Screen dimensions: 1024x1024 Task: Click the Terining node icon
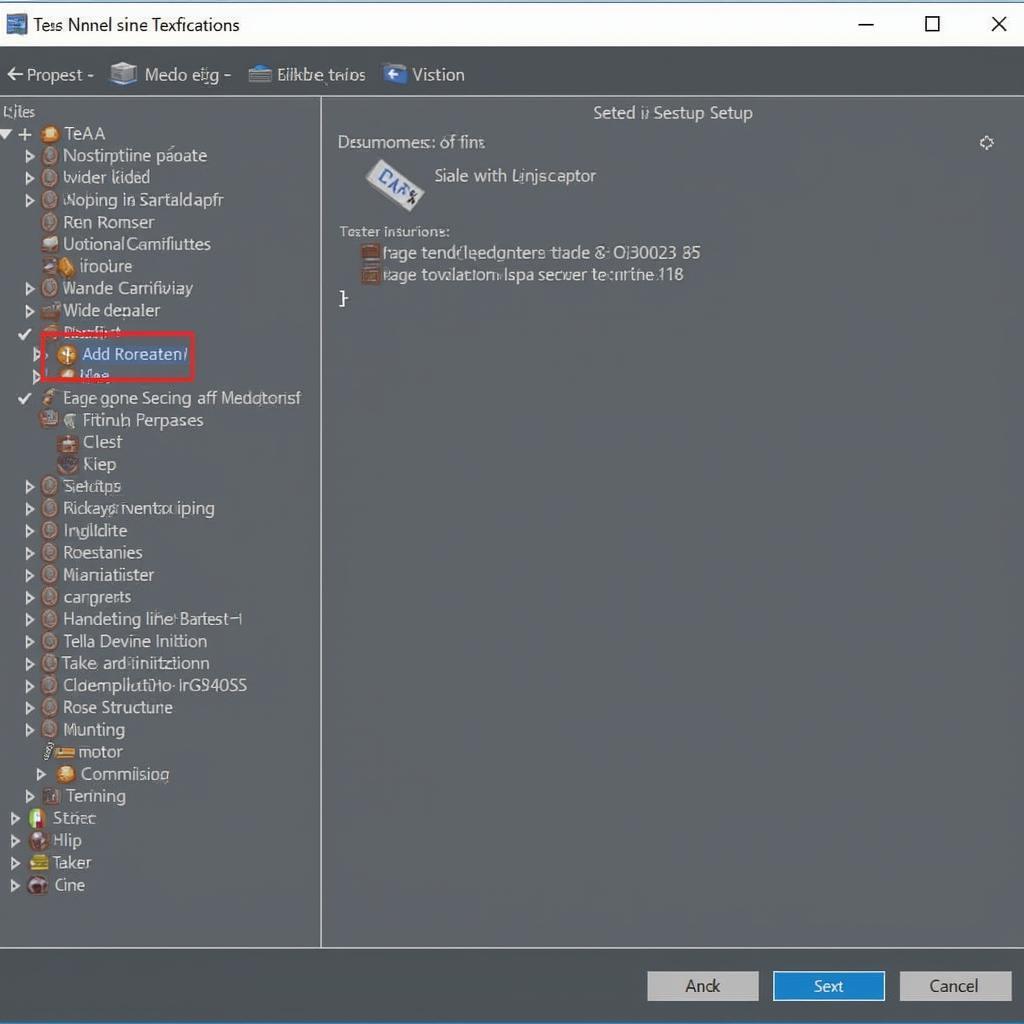pos(51,796)
